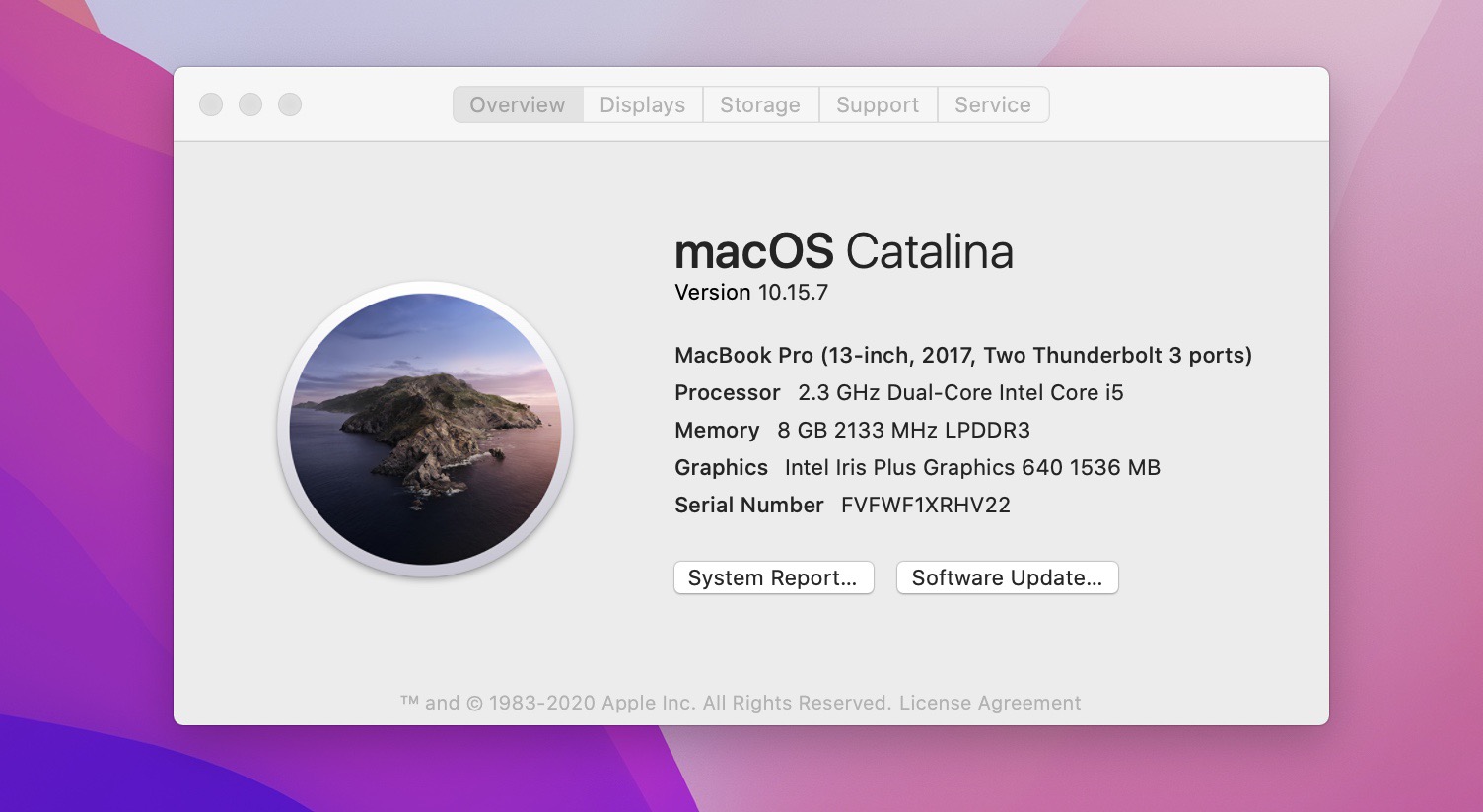Click the macOS Catalina island image
The width and height of the screenshot is (1483, 812).
(x=425, y=429)
